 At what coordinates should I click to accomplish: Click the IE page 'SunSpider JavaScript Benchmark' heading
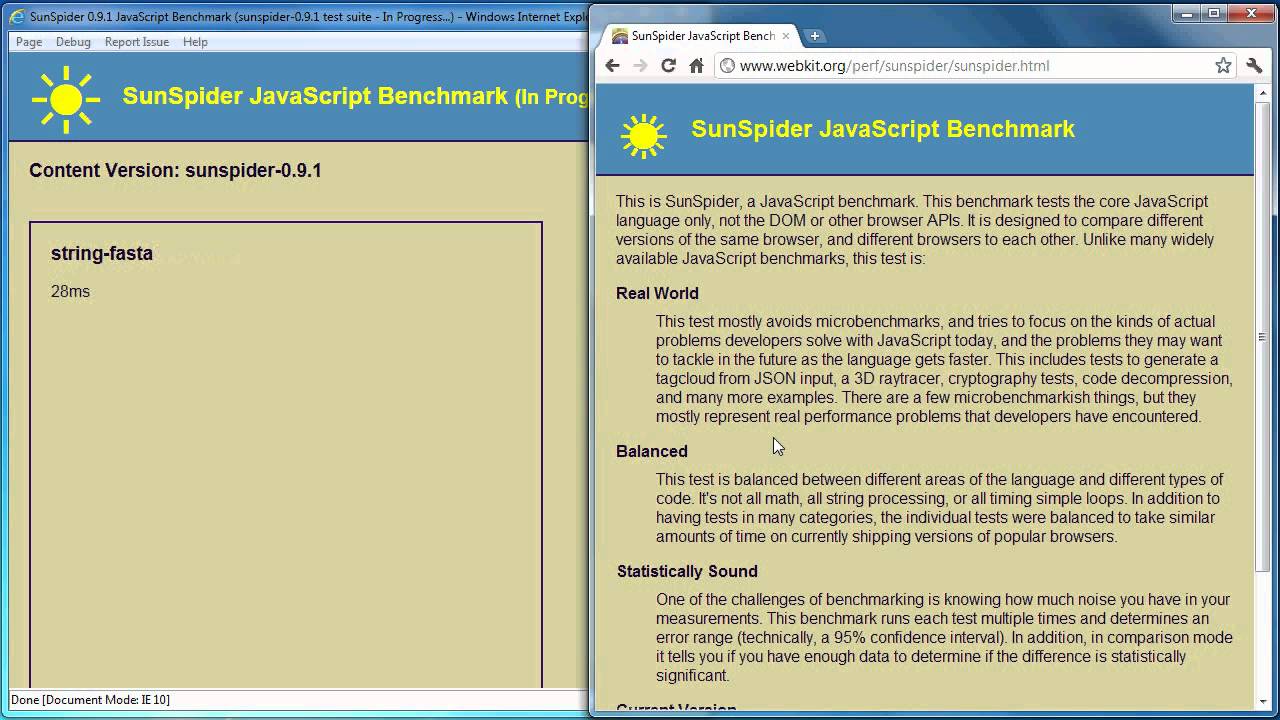[x=315, y=96]
